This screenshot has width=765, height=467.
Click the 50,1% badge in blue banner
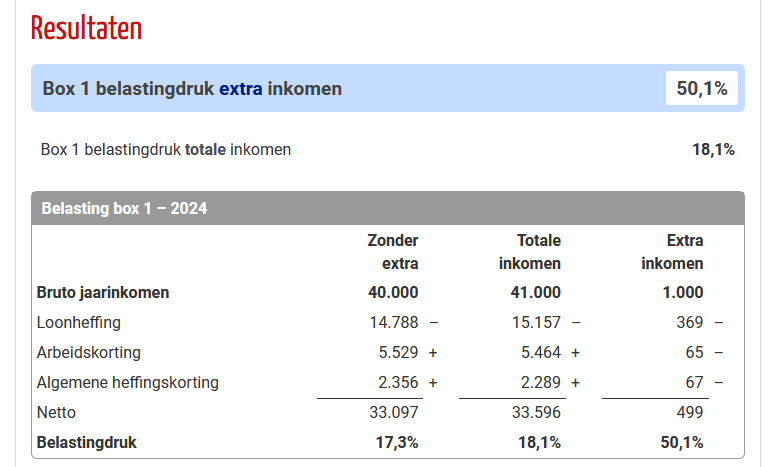[x=701, y=89]
